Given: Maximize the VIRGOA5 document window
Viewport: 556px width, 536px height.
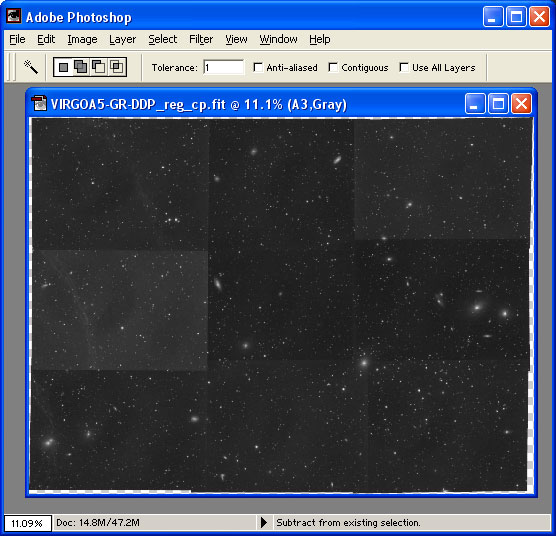Looking at the screenshot, I should [498, 104].
